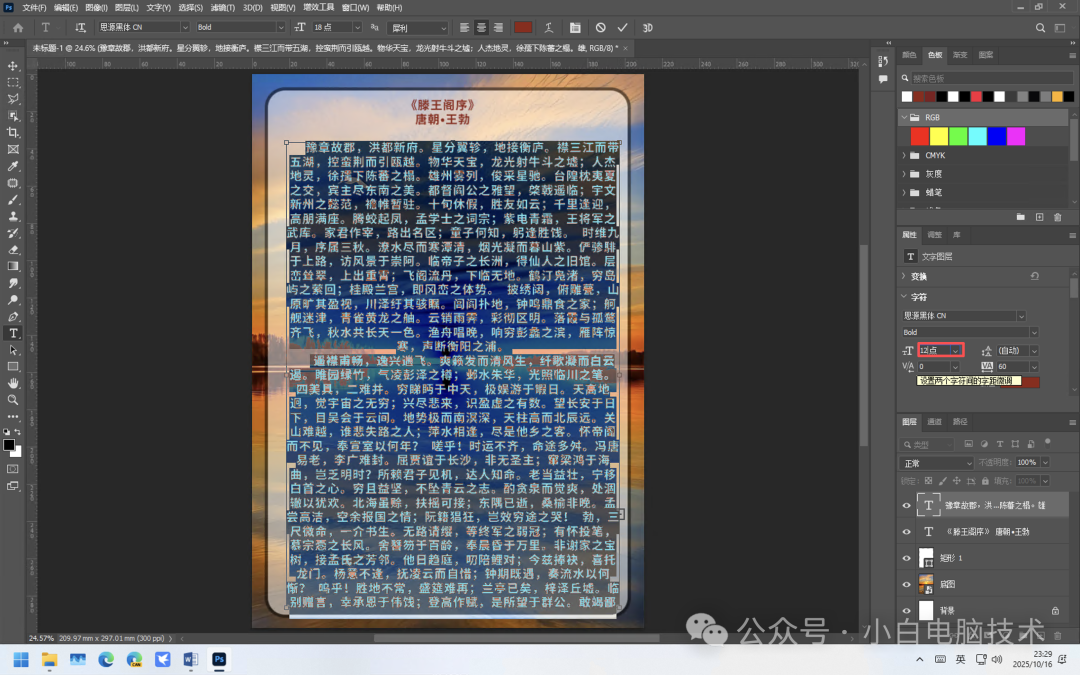
Task: Expand the 灰度 swatch folder
Action: click(x=904, y=174)
